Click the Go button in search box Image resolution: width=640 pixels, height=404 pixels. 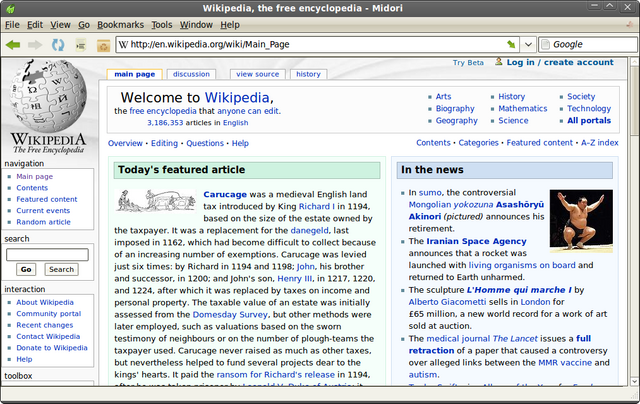(26, 269)
